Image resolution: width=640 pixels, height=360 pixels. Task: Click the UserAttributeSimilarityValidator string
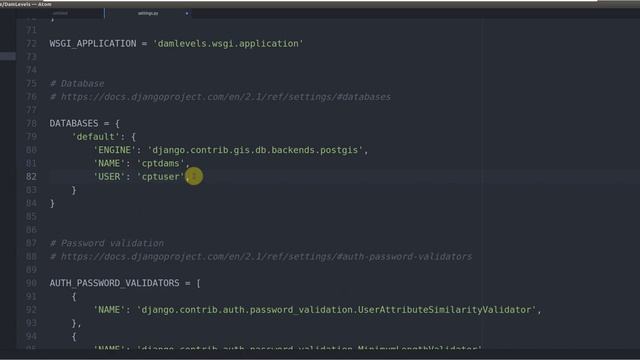(336, 310)
